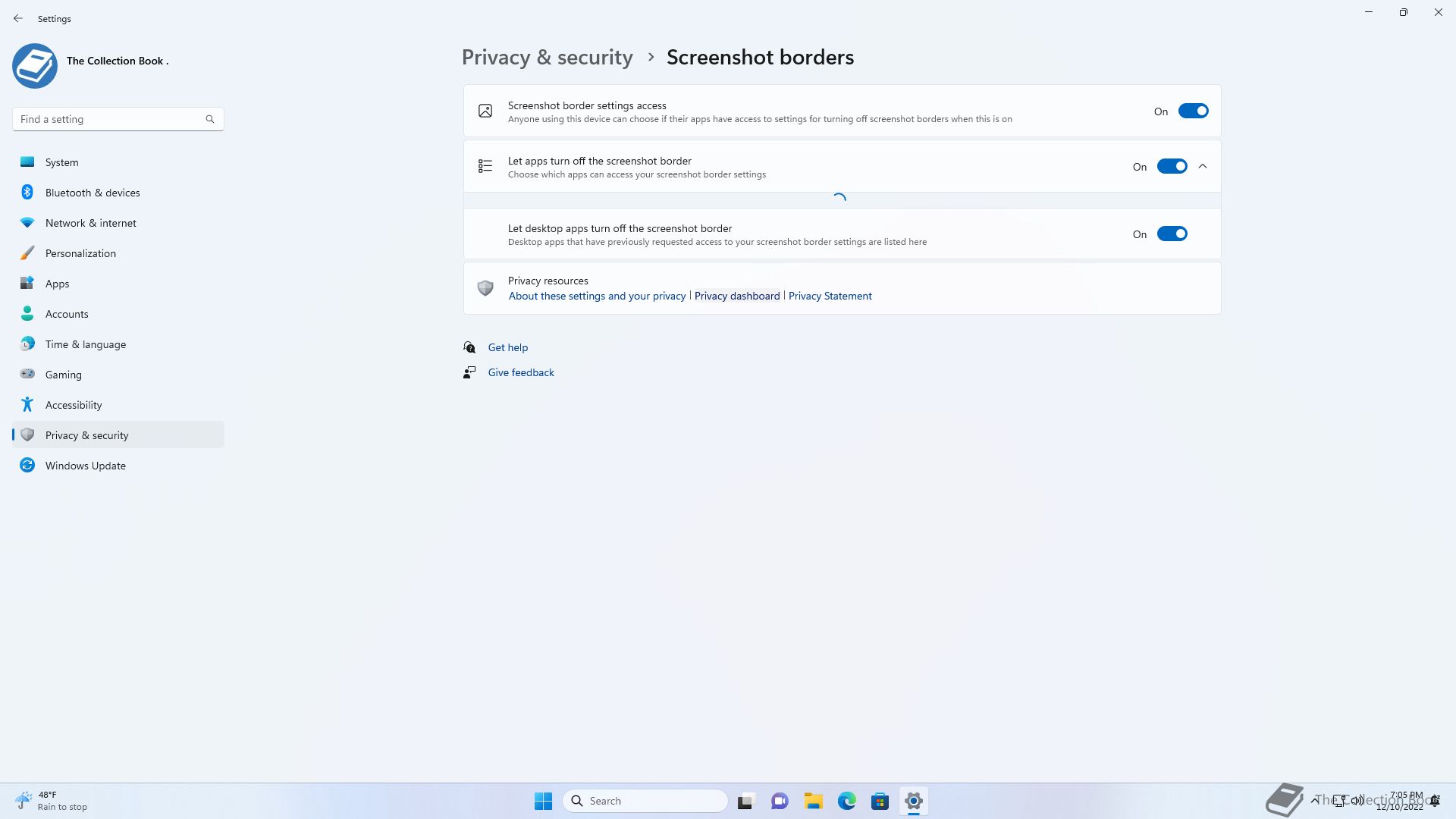1456x819 pixels.
Task: Go back to Privacy & security breadcrumb
Action: pos(547,58)
